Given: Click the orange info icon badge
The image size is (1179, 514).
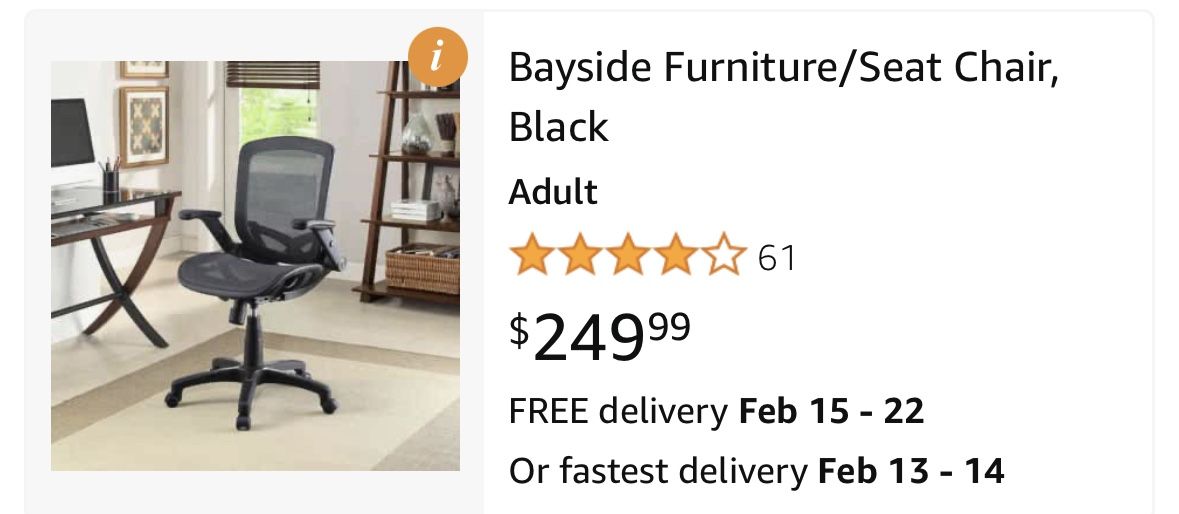Looking at the screenshot, I should 435,58.
